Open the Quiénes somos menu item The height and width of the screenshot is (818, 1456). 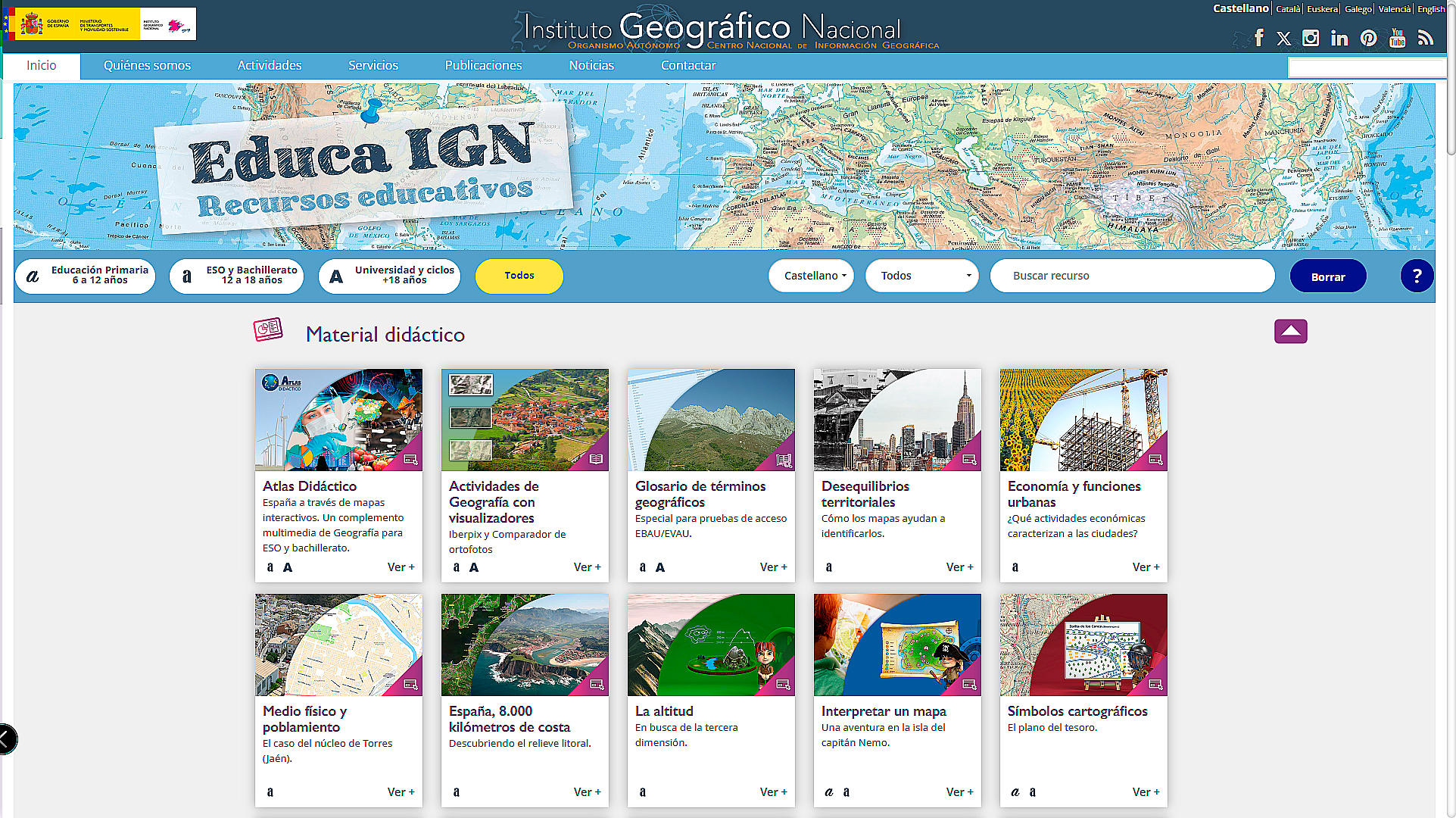click(x=147, y=66)
